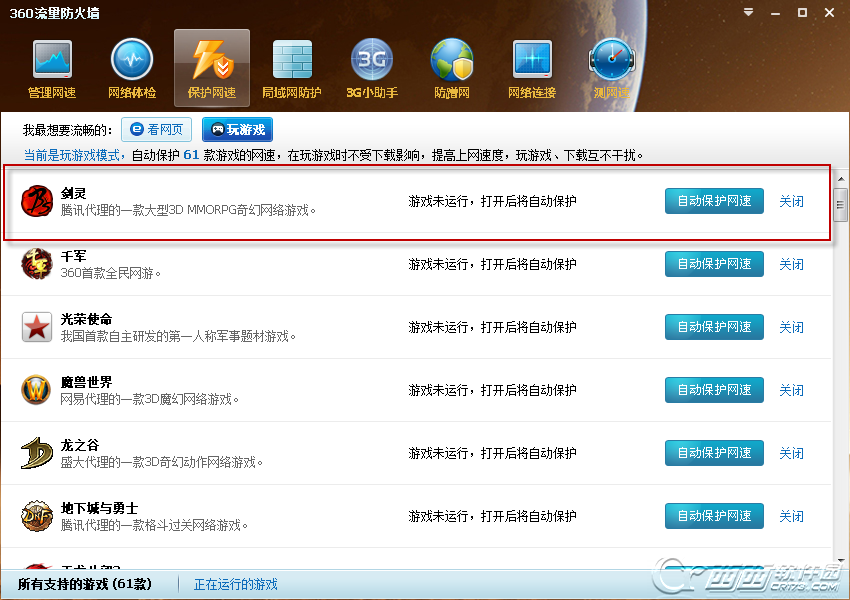Click 关闭 link for 魔兽世界
The width and height of the screenshot is (850, 600).
791,390
